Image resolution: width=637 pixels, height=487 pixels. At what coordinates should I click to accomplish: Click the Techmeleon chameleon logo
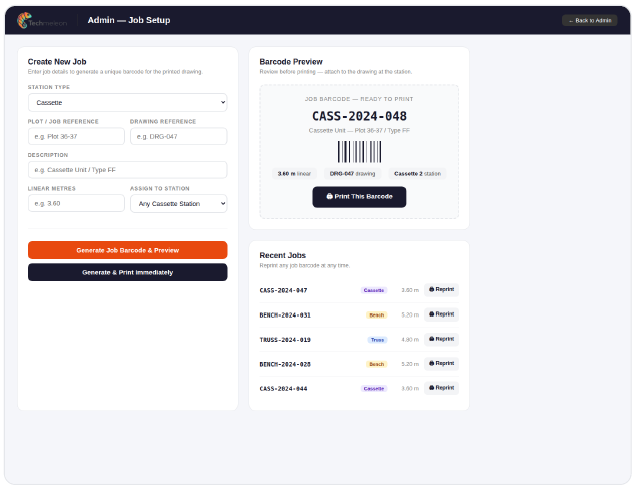point(42,20)
